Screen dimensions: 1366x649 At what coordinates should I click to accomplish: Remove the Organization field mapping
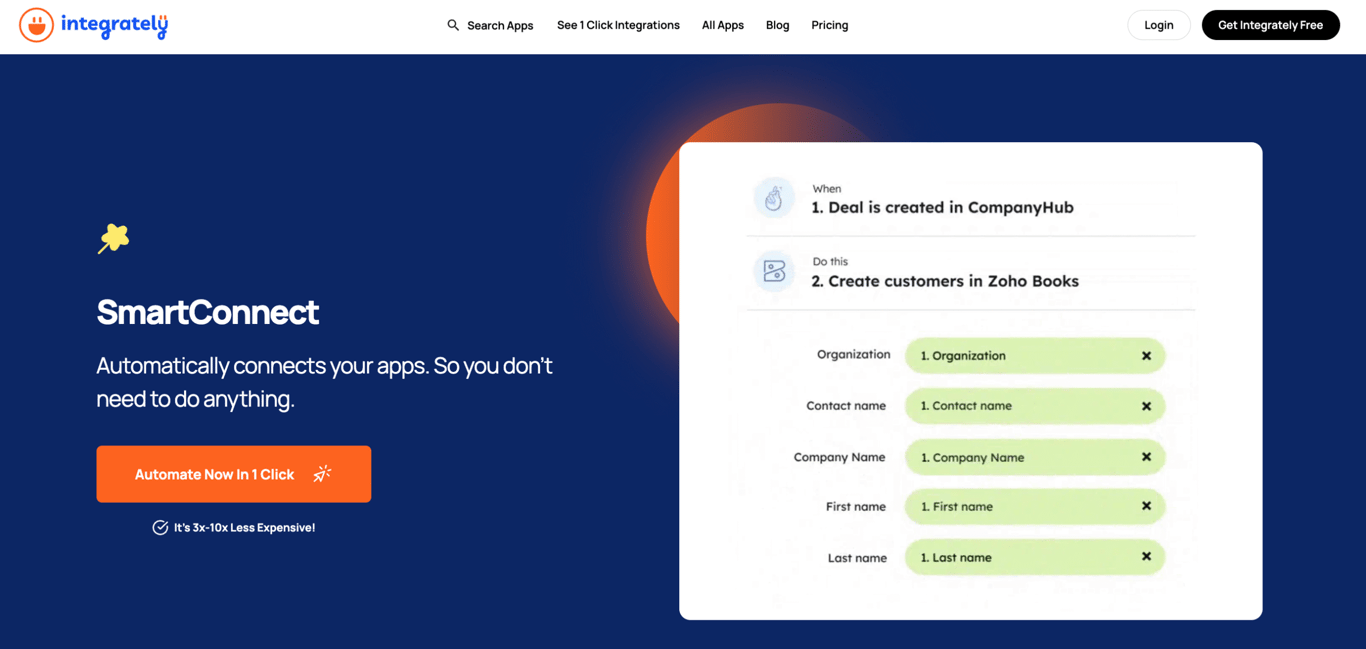tap(1145, 355)
